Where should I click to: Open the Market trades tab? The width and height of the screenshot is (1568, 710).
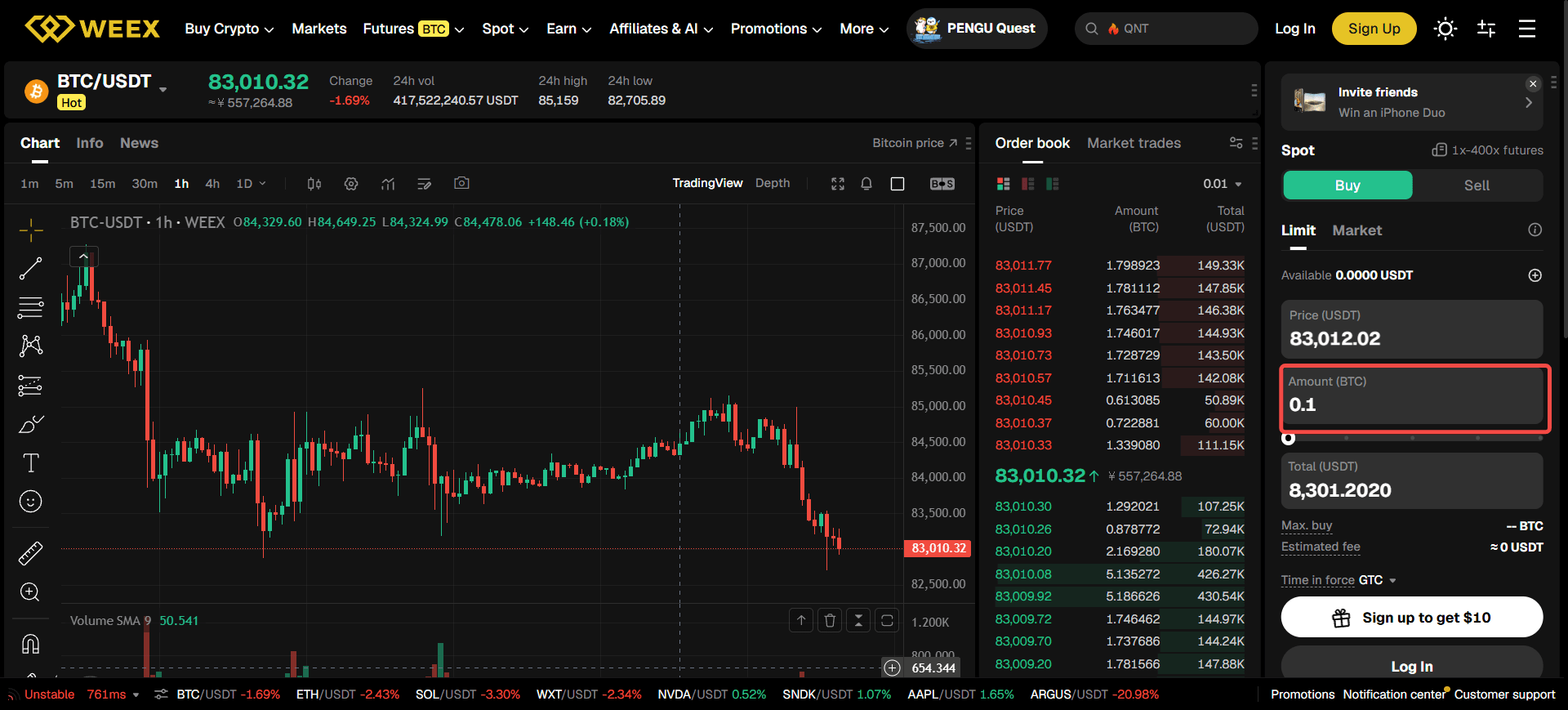pyautogui.click(x=1134, y=143)
